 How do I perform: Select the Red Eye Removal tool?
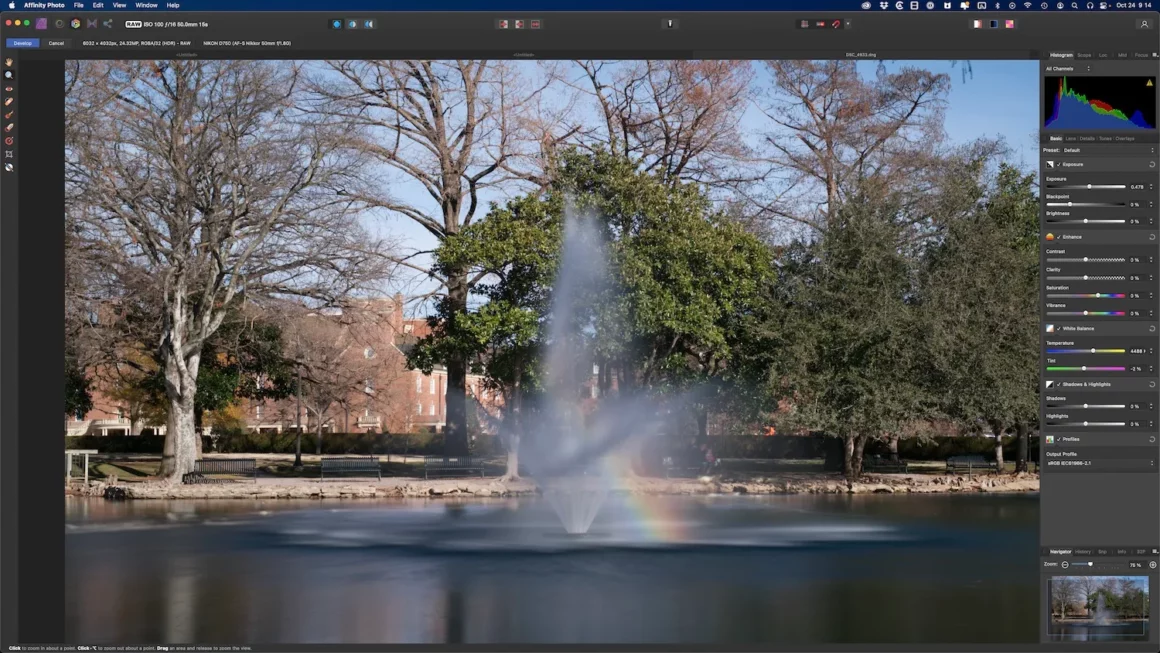point(9,89)
